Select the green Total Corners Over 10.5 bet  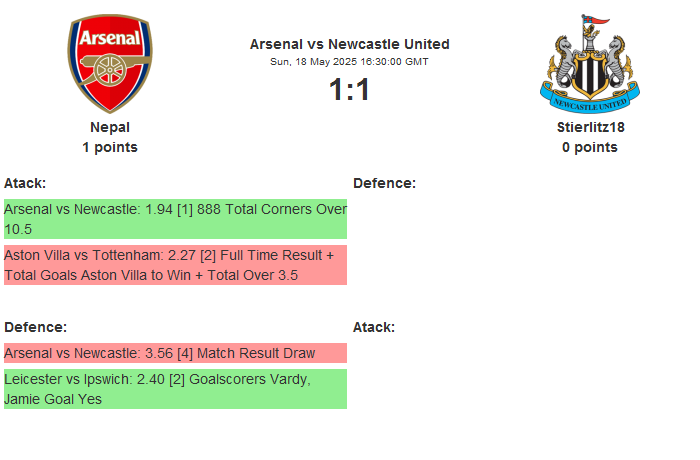coord(175,219)
